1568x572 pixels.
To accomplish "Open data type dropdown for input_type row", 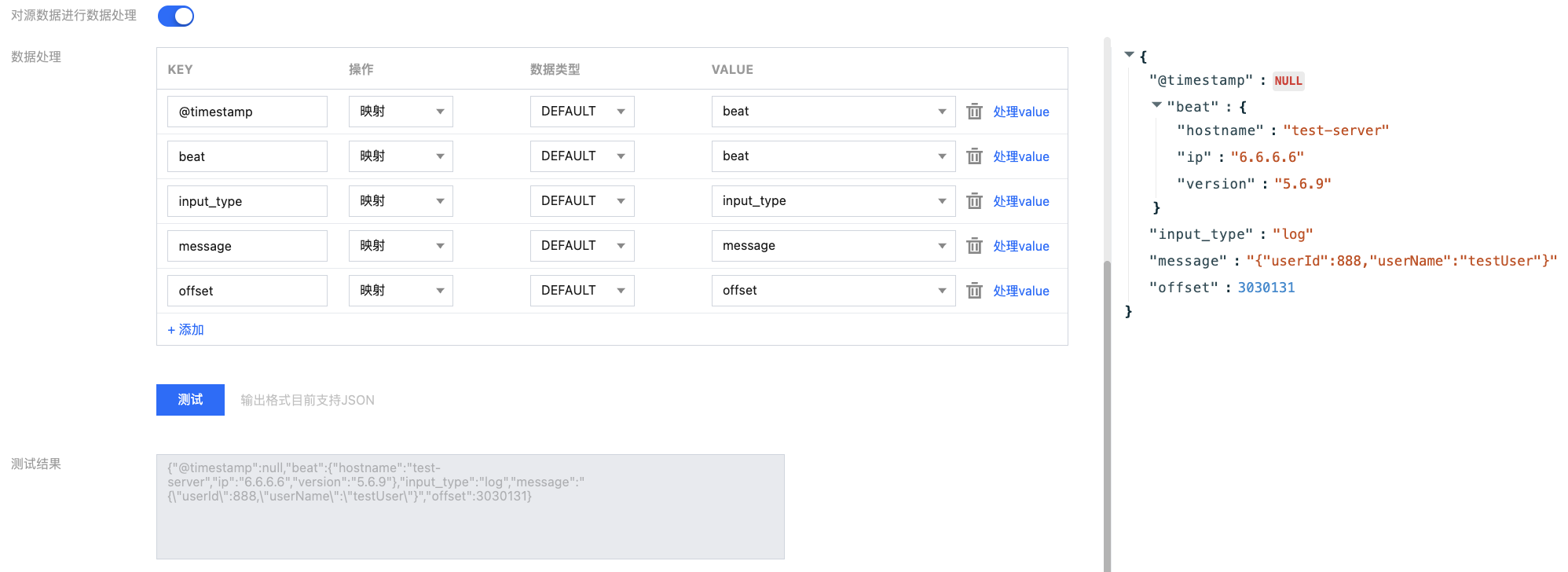I will coord(582,201).
